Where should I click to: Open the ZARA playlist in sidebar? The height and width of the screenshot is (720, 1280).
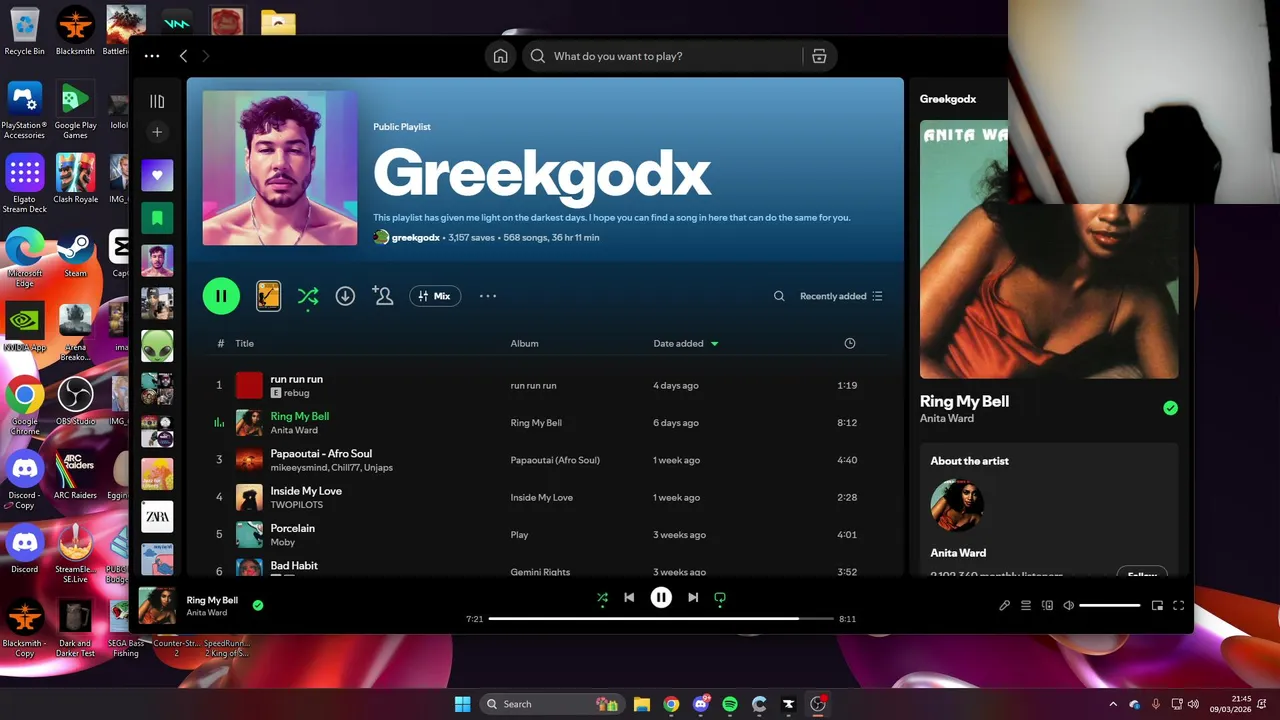157,517
